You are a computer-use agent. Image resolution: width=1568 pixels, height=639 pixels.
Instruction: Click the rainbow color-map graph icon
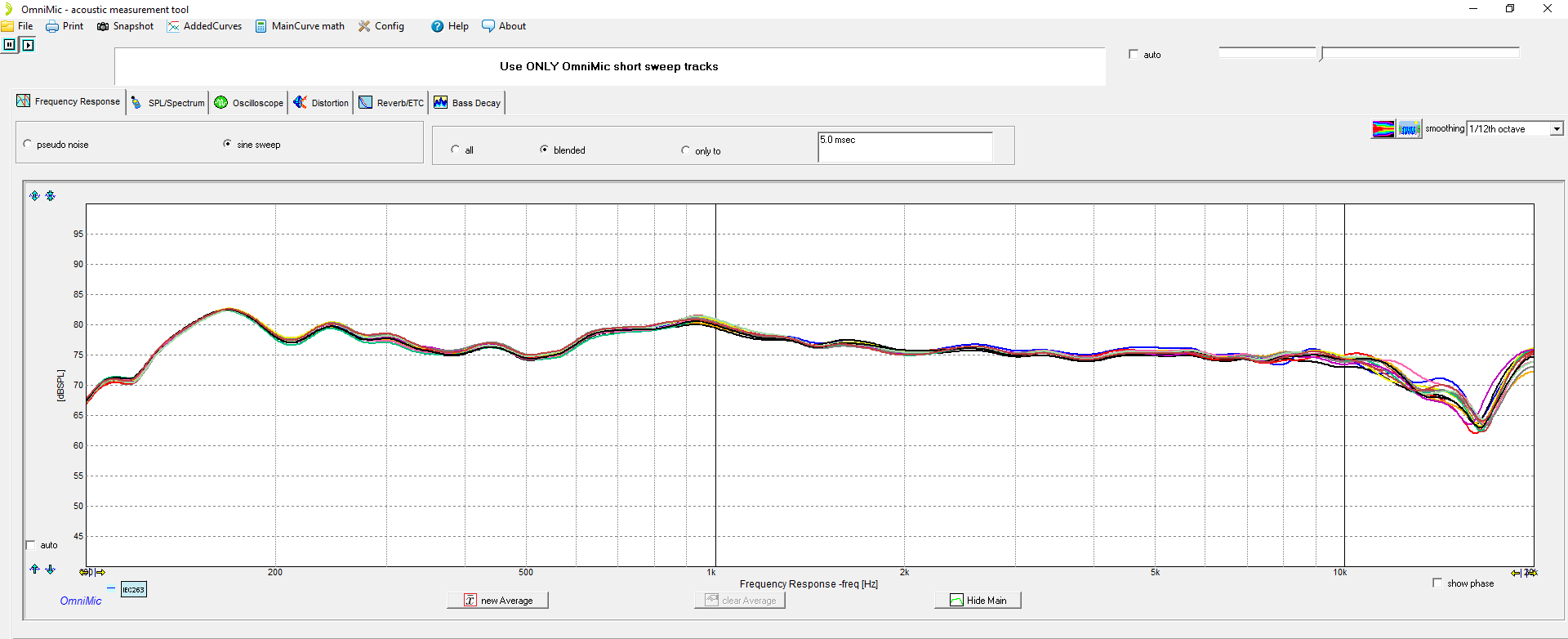[x=1383, y=129]
